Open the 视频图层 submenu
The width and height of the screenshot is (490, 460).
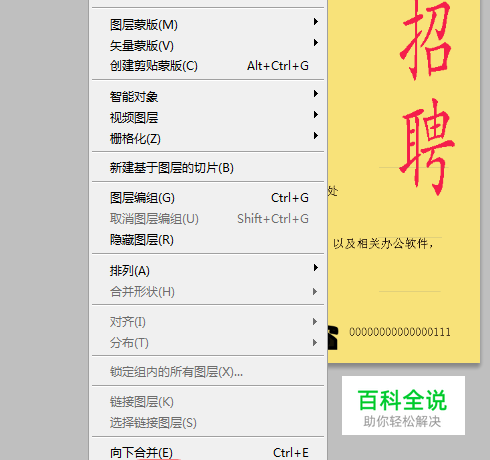(208, 118)
